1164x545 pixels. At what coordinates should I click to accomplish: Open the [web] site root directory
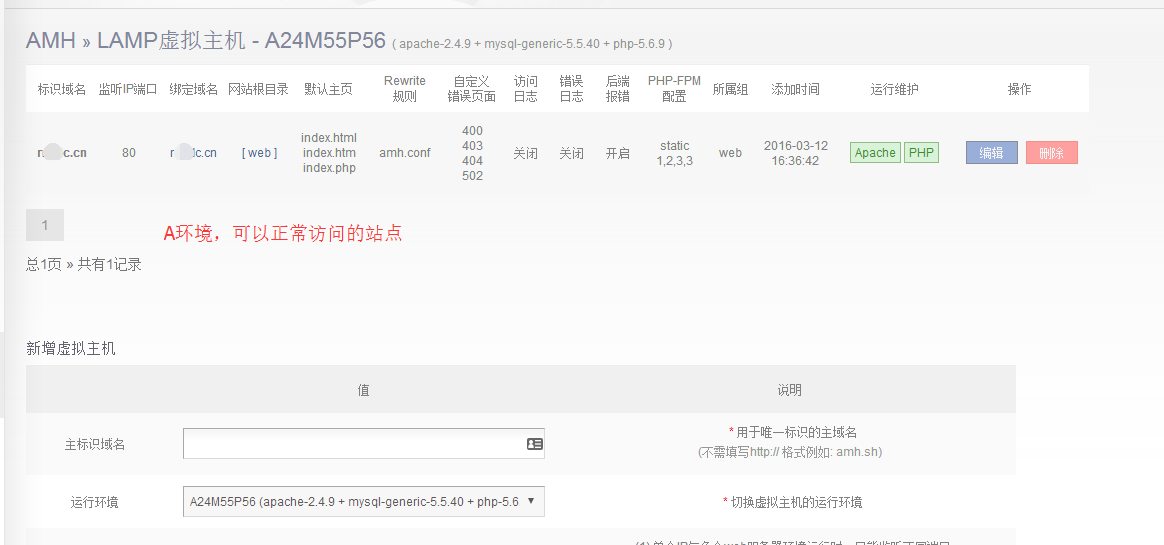pyautogui.click(x=259, y=153)
